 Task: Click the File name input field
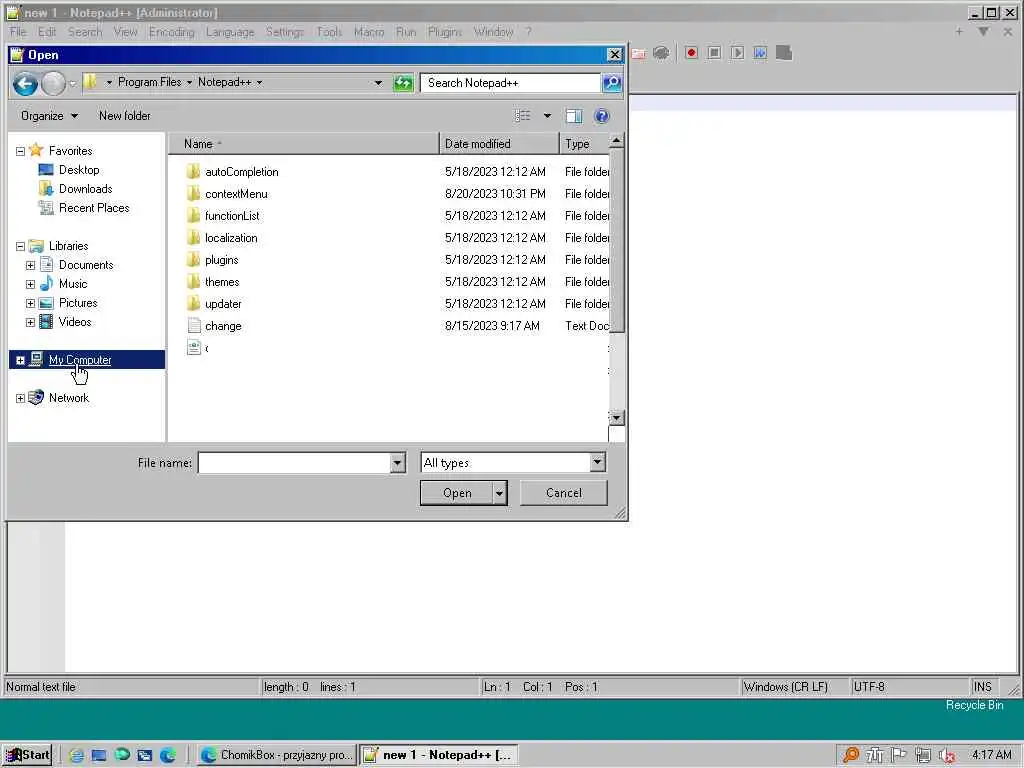[x=294, y=463]
